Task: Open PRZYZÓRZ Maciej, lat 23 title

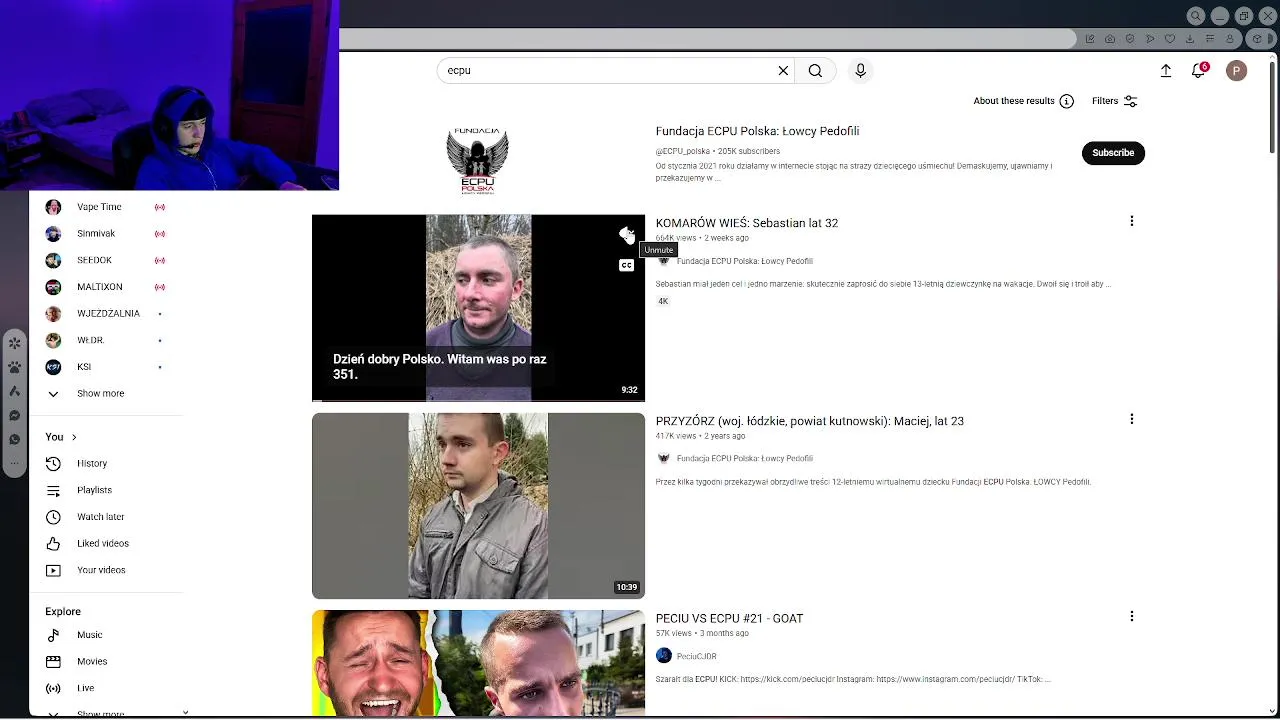Action: pos(810,421)
